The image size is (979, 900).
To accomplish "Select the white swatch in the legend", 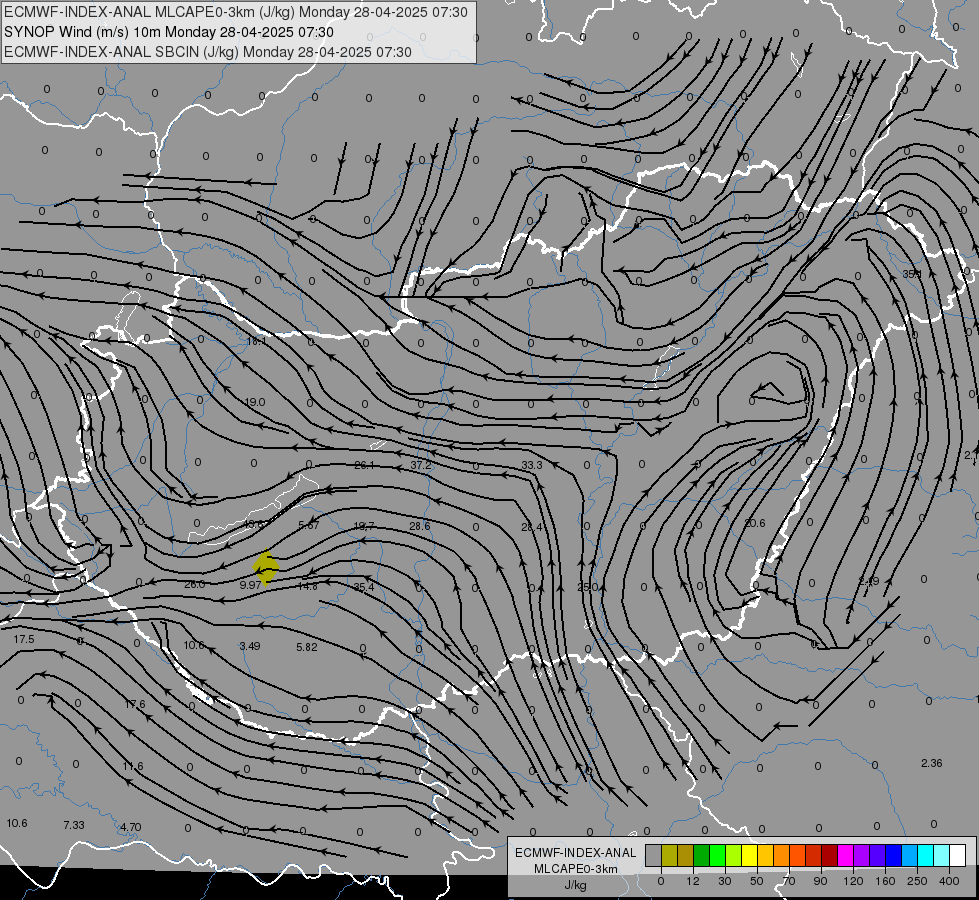I will [x=957, y=855].
